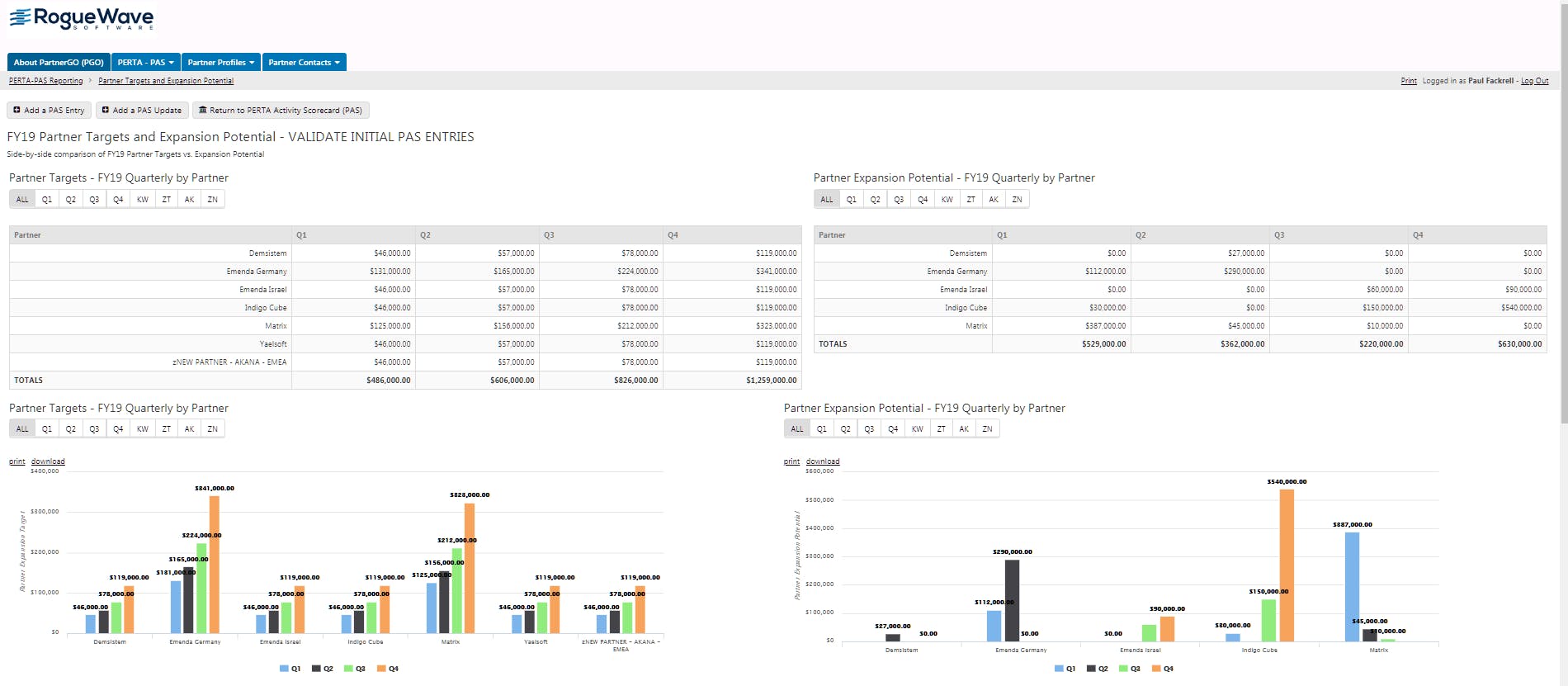Click the $341,000.00 orange Emenda Germany bar

coord(215,565)
